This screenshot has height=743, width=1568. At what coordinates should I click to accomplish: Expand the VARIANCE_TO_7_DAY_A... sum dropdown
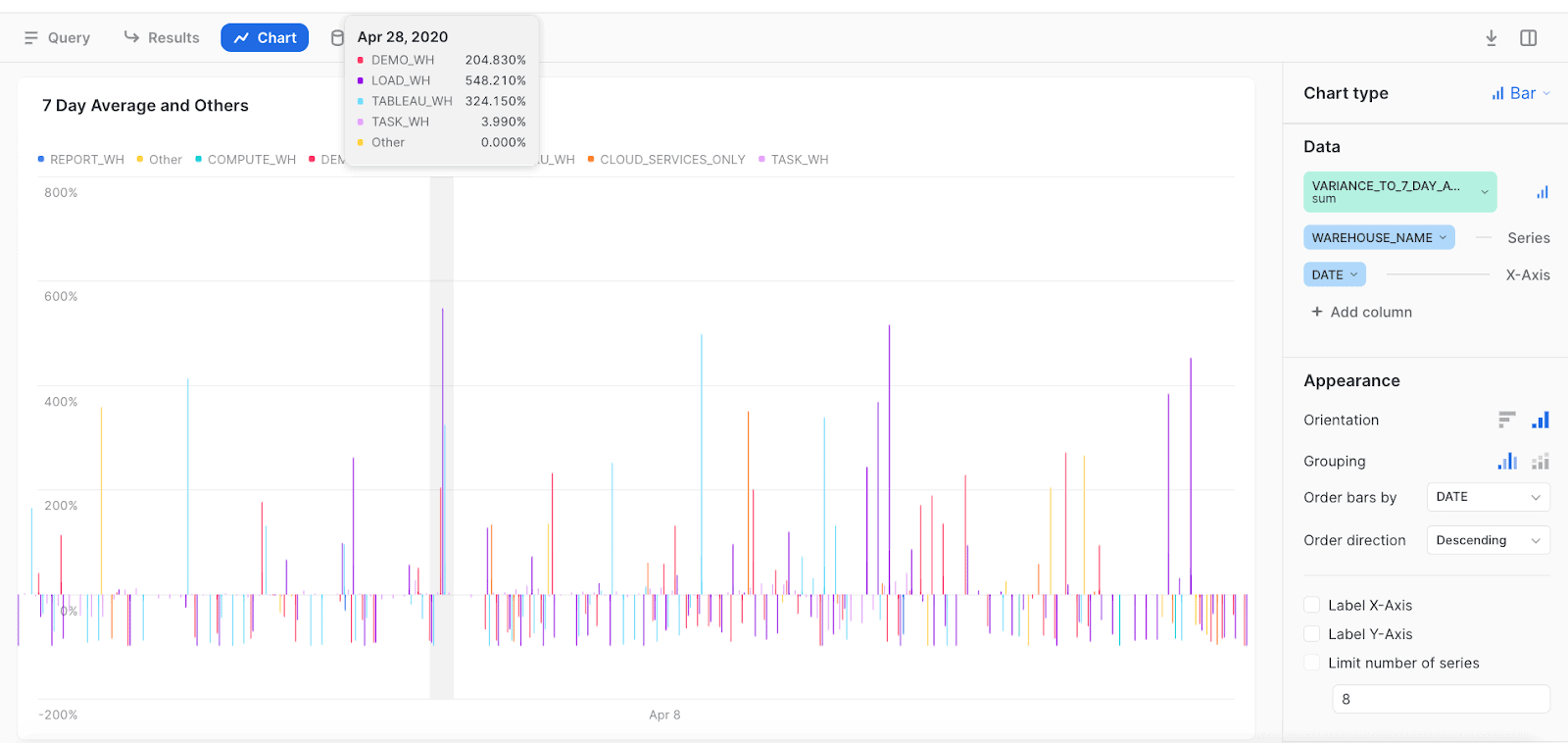pos(1399,192)
